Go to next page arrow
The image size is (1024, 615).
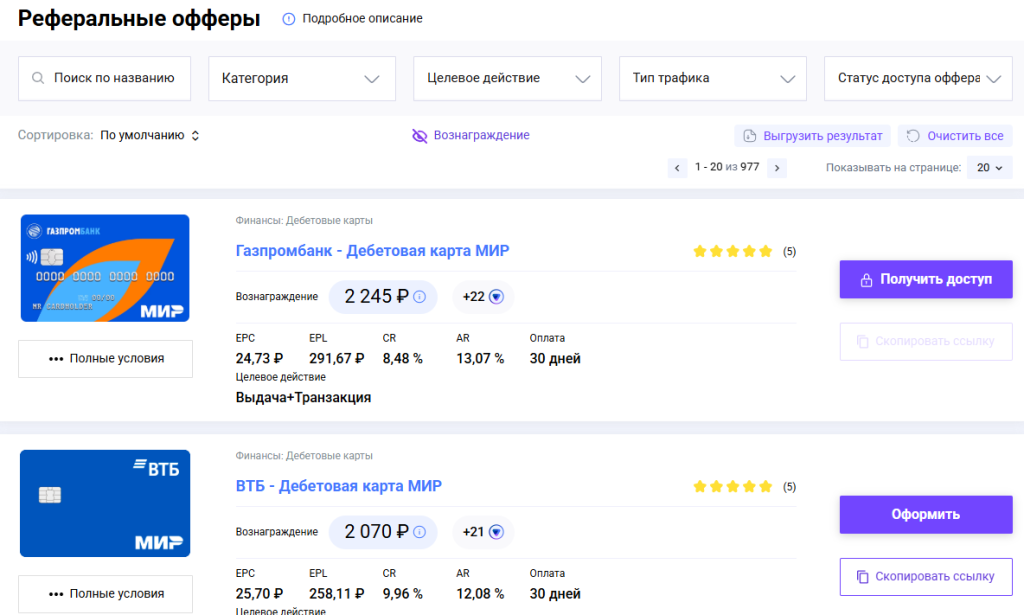(776, 168)
